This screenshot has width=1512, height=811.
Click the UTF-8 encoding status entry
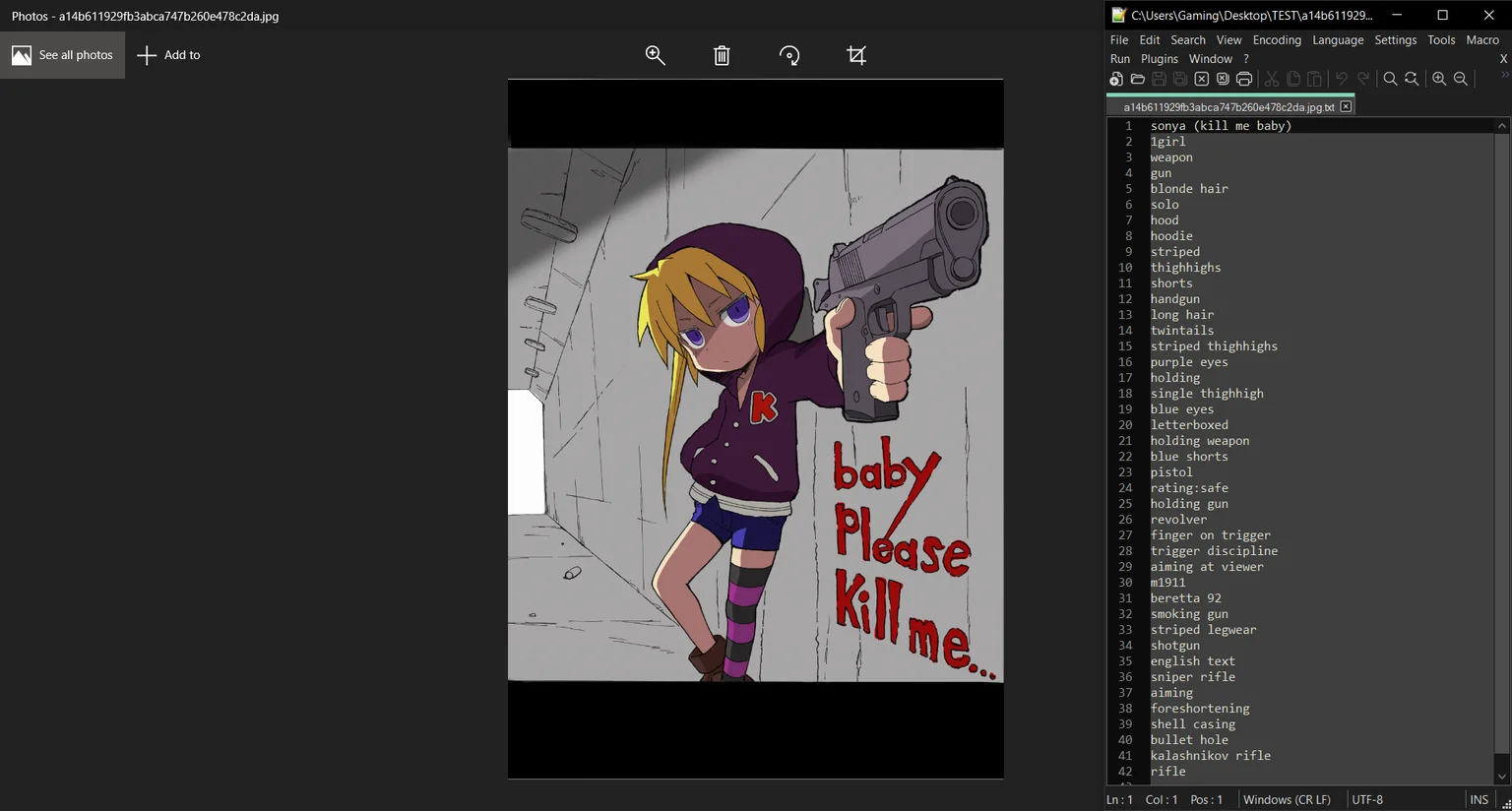point(1367,799)
